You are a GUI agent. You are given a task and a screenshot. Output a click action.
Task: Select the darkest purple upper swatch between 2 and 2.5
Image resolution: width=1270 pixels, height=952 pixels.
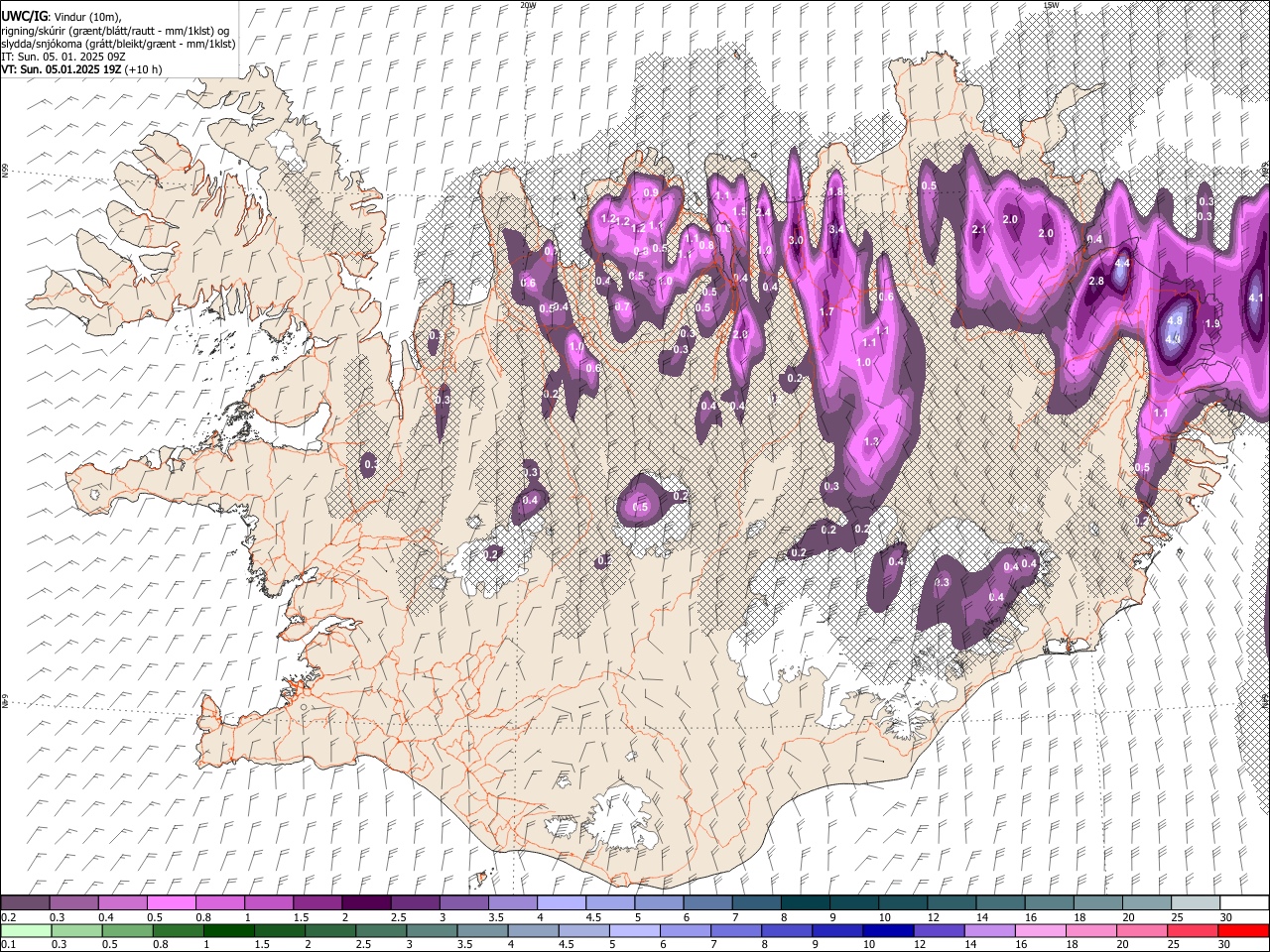tap(365, 903)
